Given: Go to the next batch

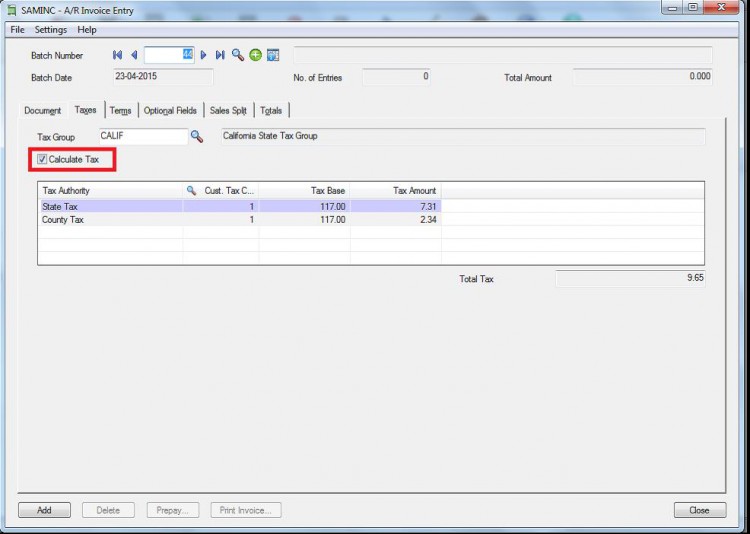Looking at the screenshot, I should (204, 55).
